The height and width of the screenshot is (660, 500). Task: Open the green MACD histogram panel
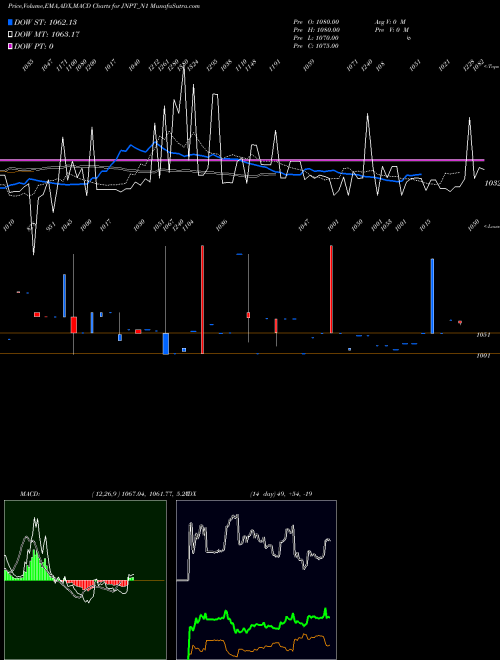tap(85, 580)
